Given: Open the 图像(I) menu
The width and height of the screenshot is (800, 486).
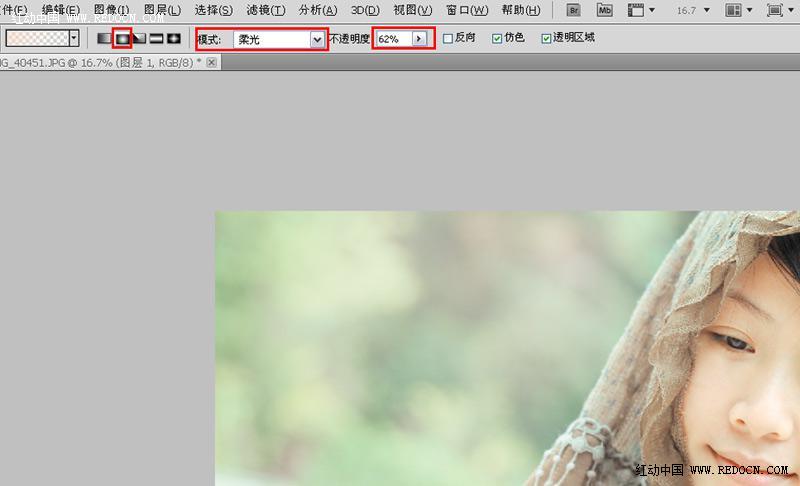Looking at the screenshot, I should pos(111,10).
